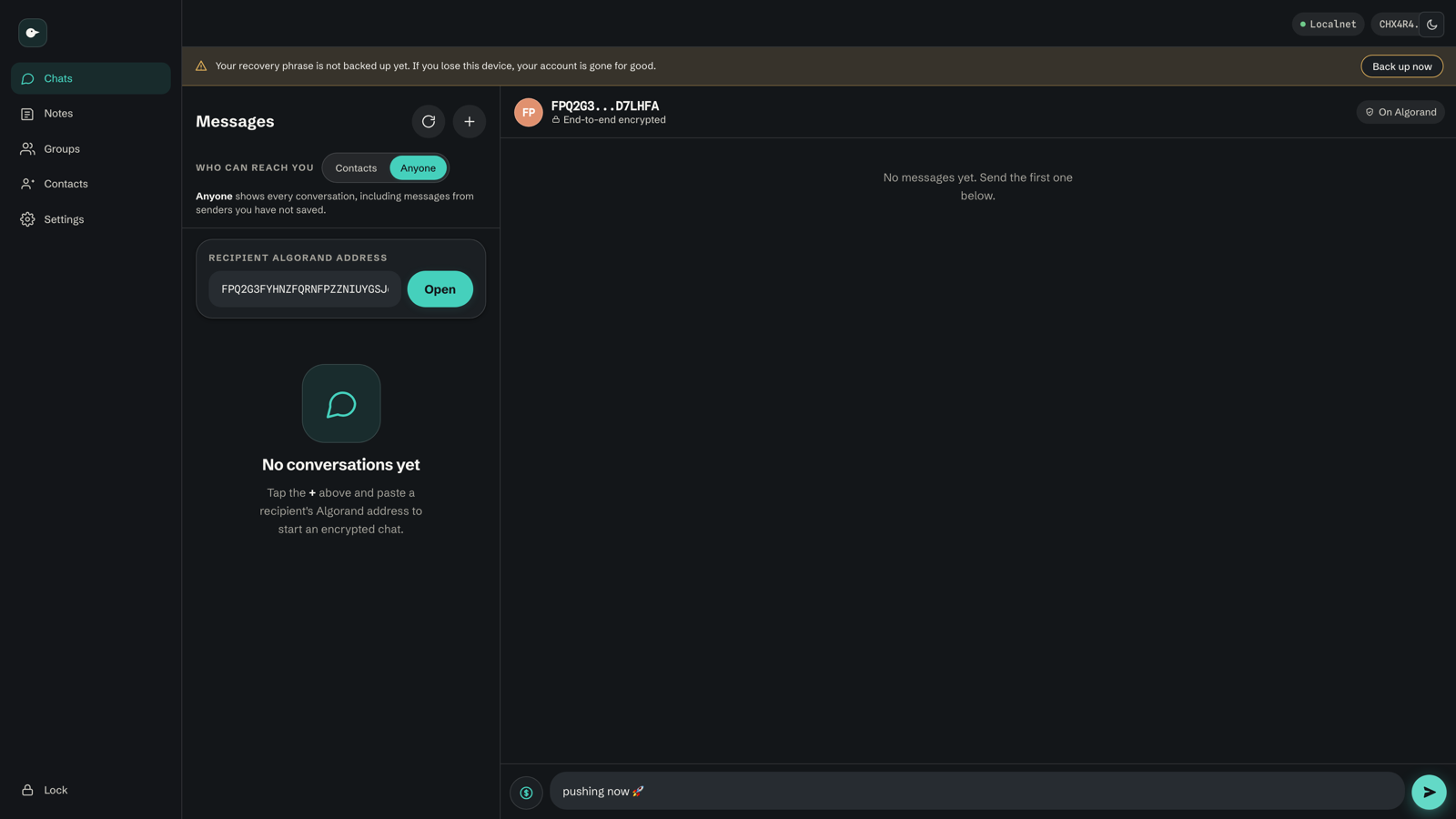Screen dimensions: 1456x819
Task: Click the CHX4R4 account address chip
Action: coord(1395,25)
